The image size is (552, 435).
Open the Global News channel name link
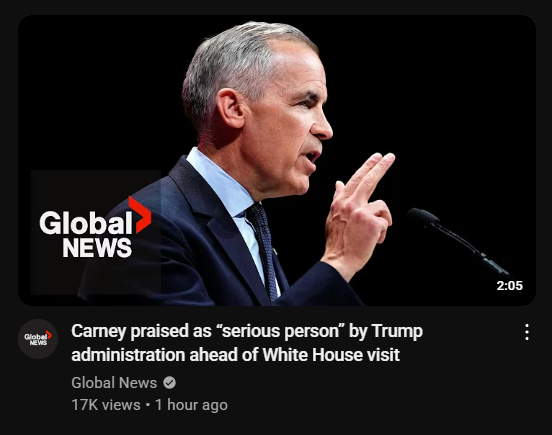(114, 383)
